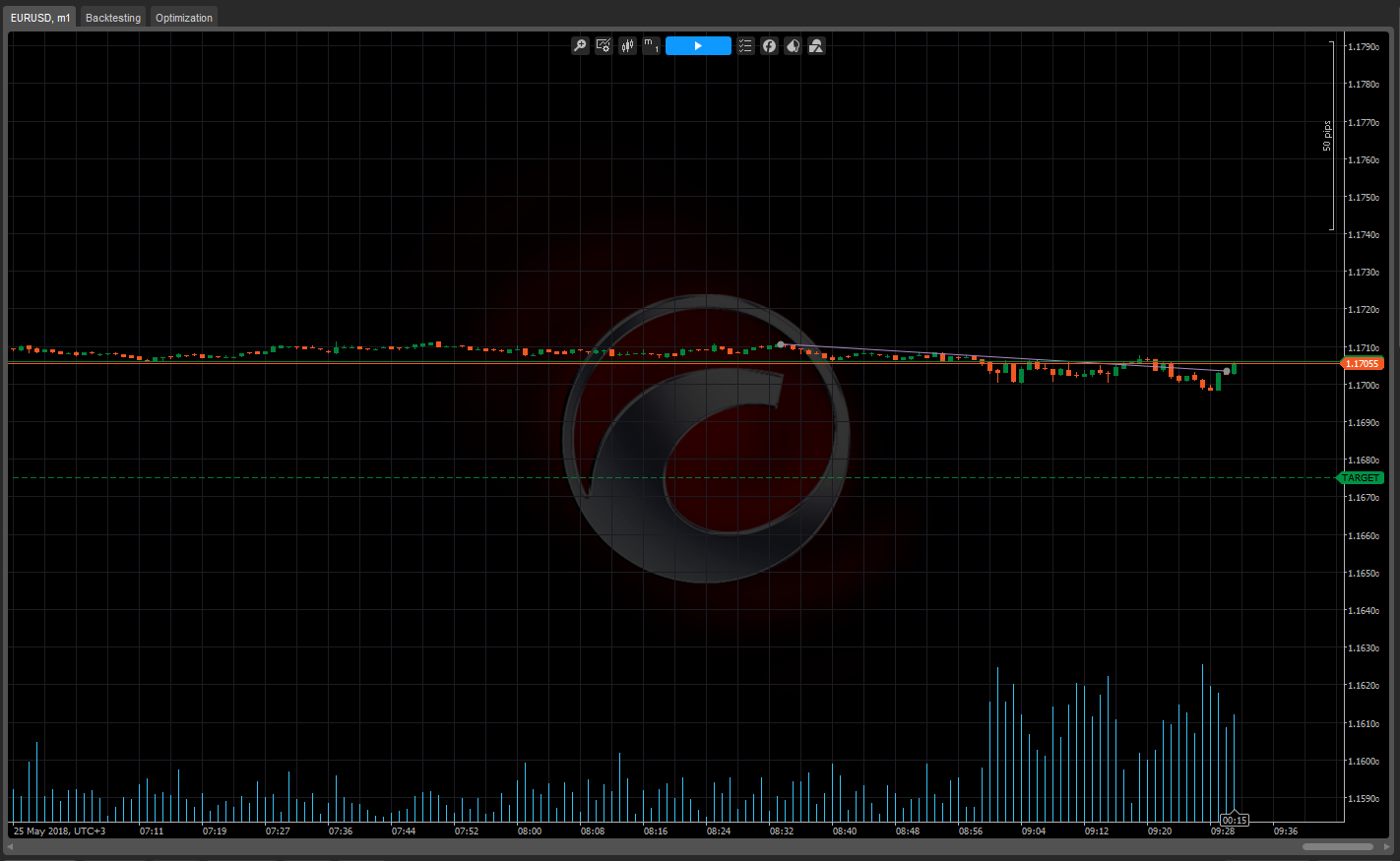
Task: Open the Optimization tab
Action: [x=184, y=18]
